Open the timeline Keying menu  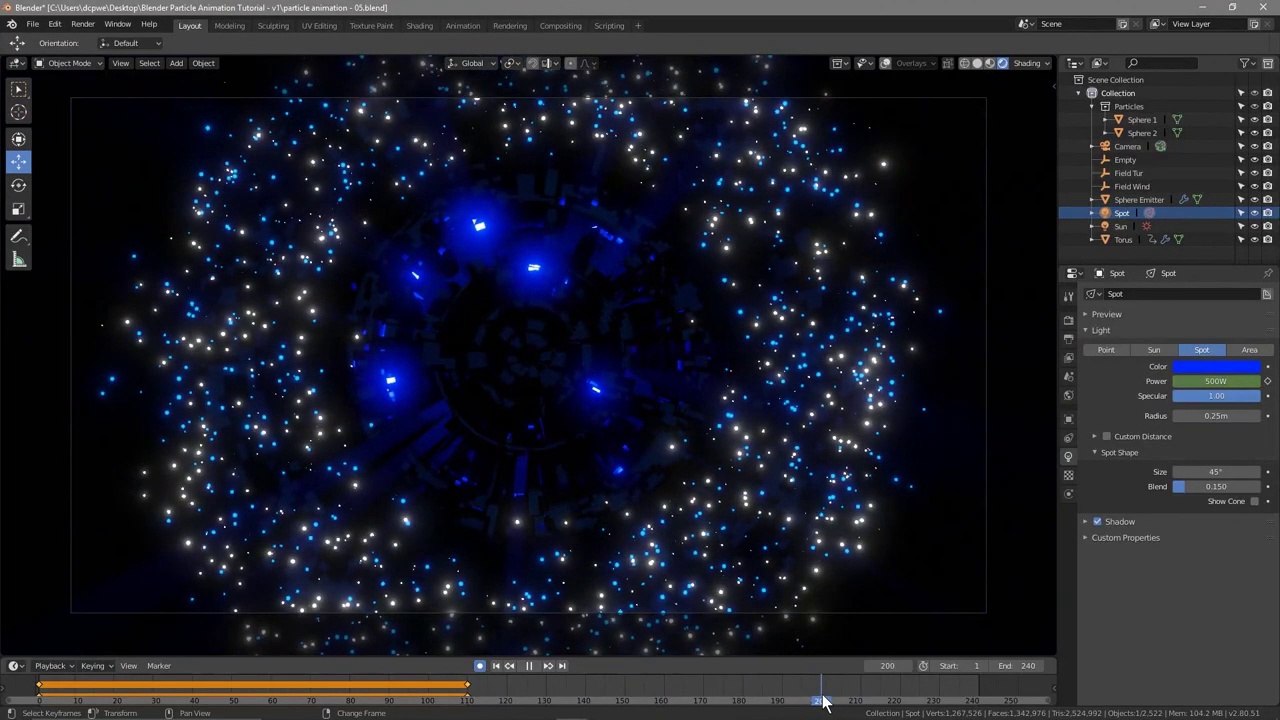click(x=96, y=666)
